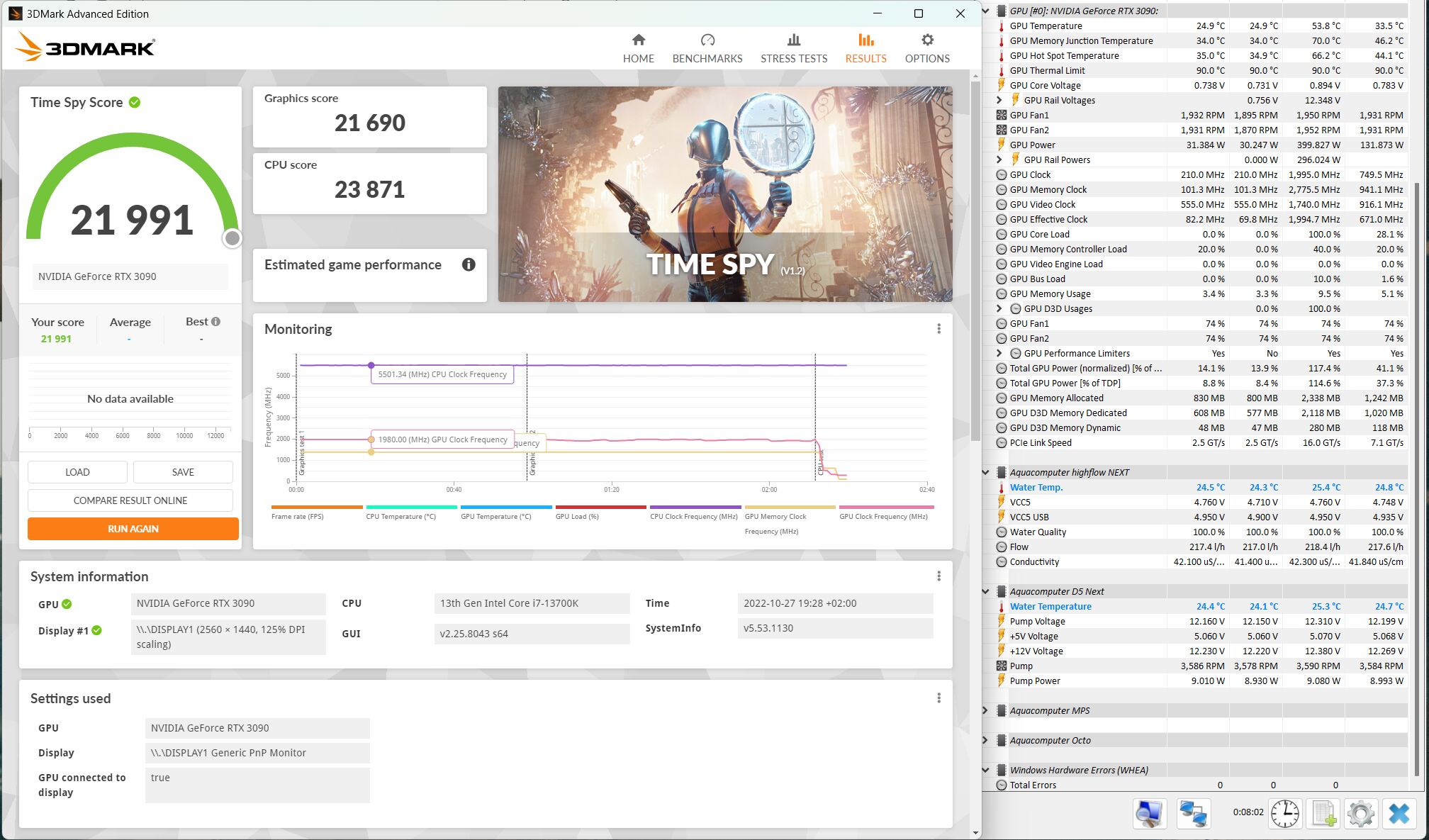Image resolution: width=1429 pixels, height=840 pixels.
Task: Click the HWiNFO clock reset icon
Action: 1284,813
